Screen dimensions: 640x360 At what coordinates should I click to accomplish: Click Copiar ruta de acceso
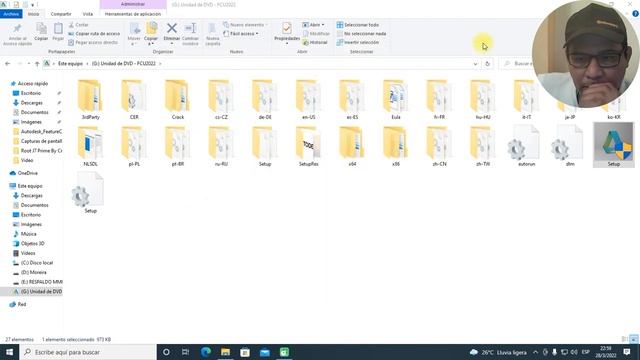[94, 33]
